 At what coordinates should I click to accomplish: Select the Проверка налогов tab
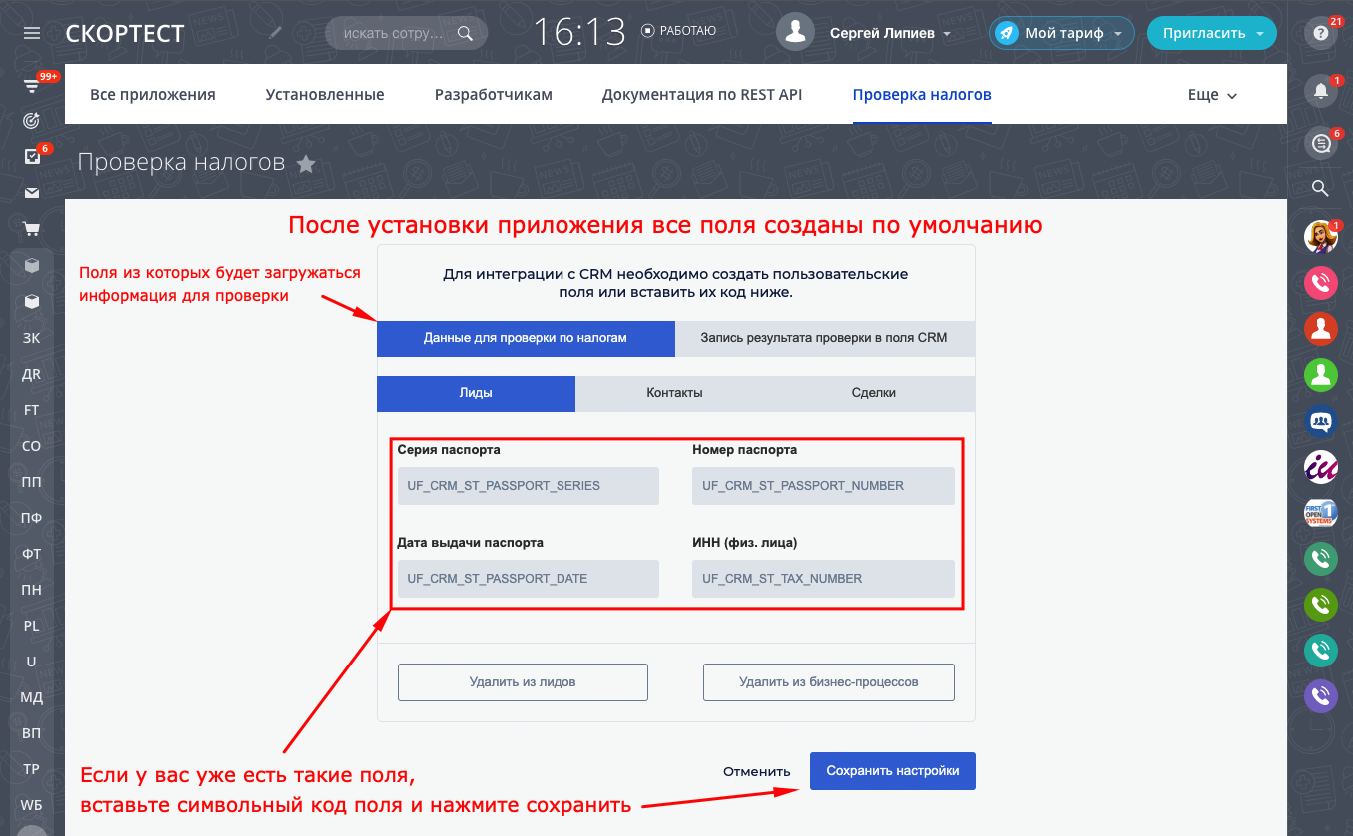point(922,95)
